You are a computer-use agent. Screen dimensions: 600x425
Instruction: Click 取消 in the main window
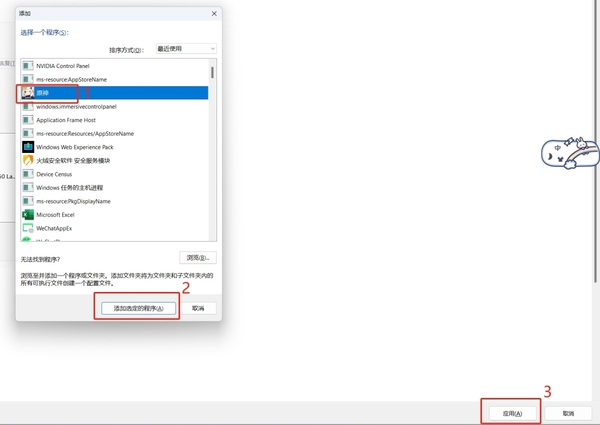pyautogui.click(x=568, y=412)
